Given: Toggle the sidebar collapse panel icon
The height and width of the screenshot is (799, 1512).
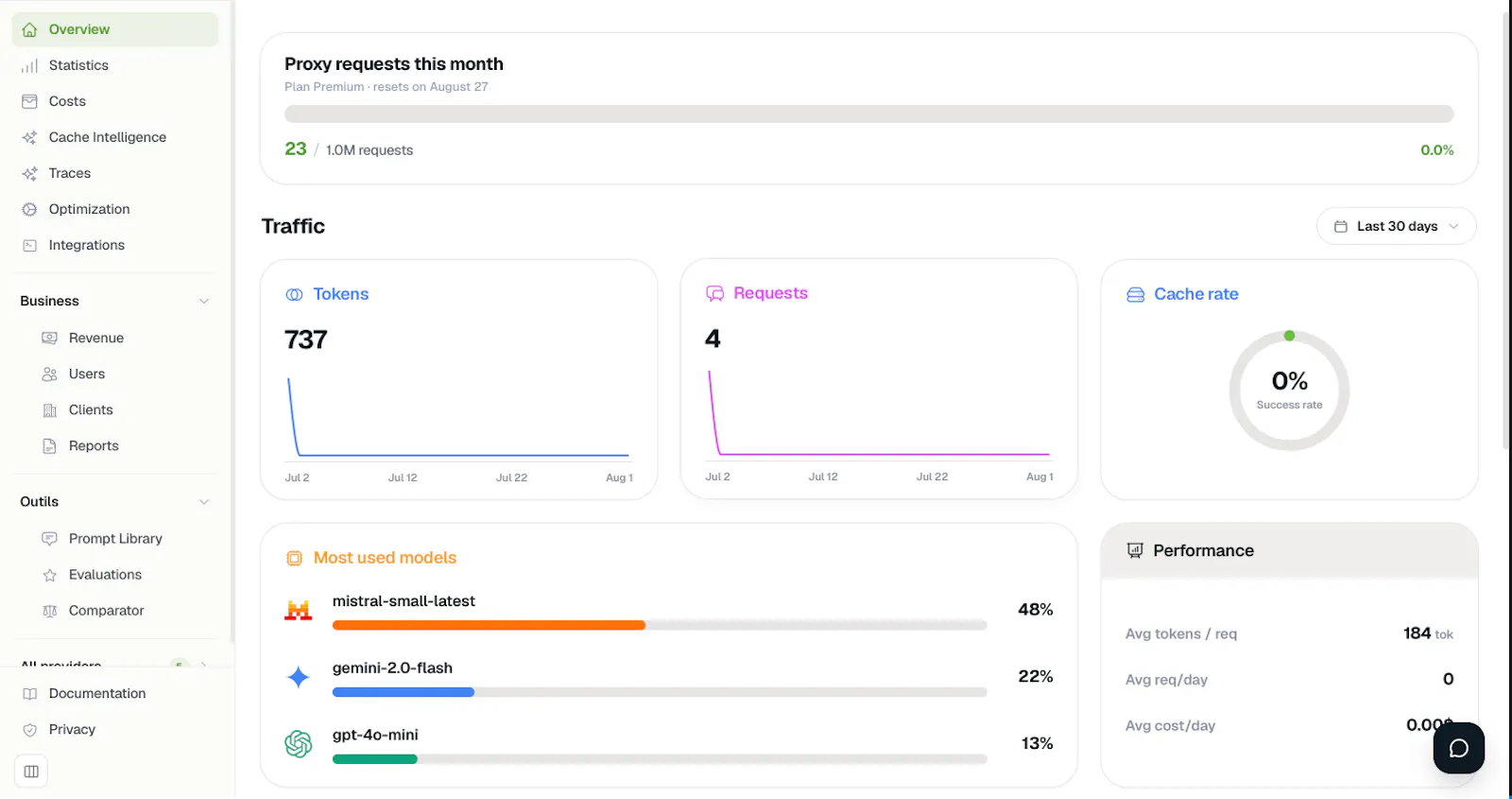Looking at the screenshot, I should click(x=31, y=772).
